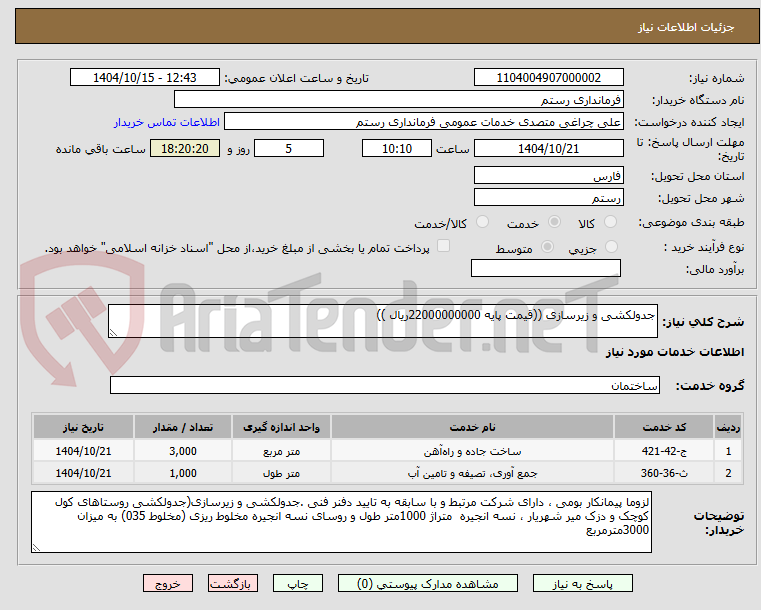Click service code ج-42-421 cell
This screenshot has height=610, width=761.
(664, 451)
